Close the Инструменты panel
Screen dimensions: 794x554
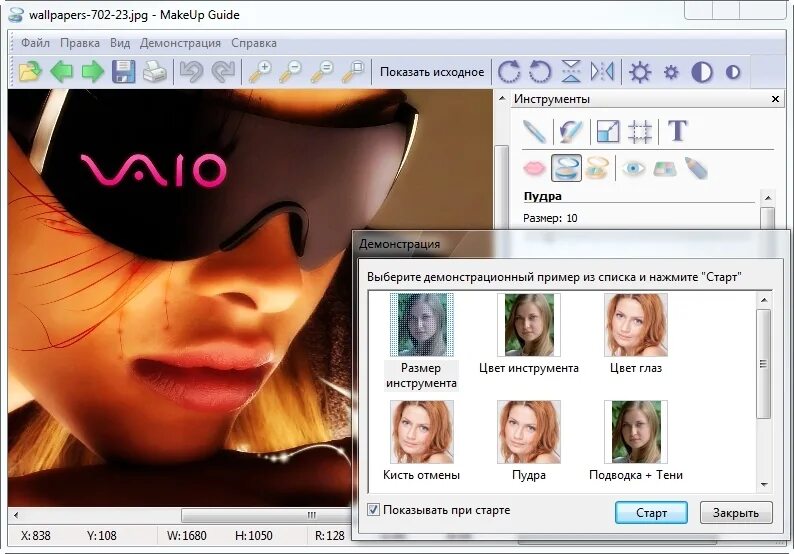coord(775,99)
